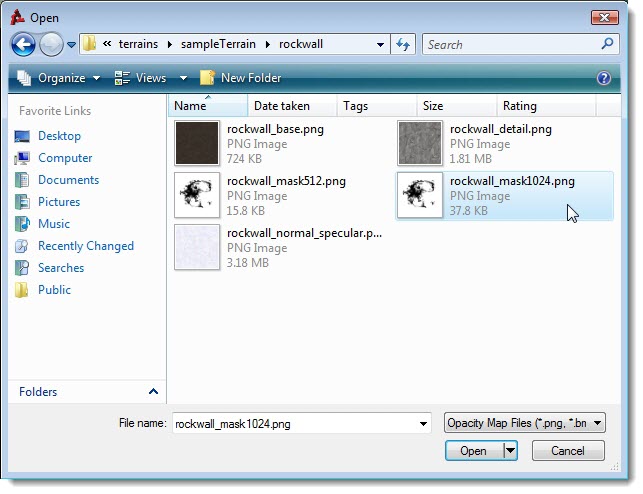643x494 pixels.
Task: Sort by Rating column header
Action: click(546, 106)
